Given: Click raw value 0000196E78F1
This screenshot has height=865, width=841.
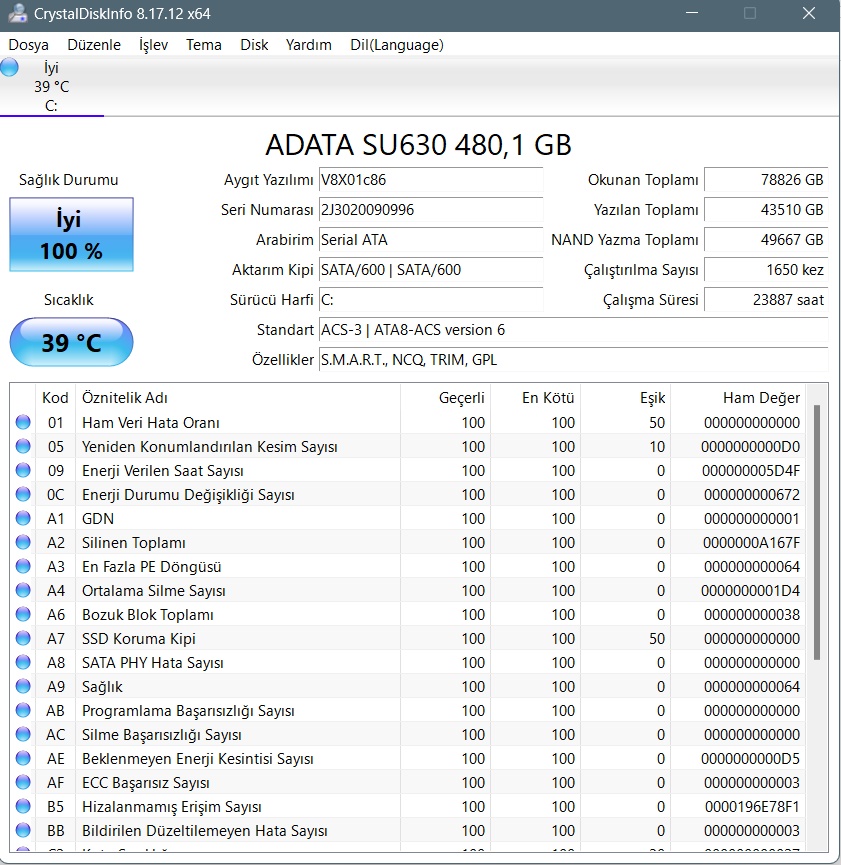Looking at the screenshot, I should pyautogui.click(x=752, y=807).
